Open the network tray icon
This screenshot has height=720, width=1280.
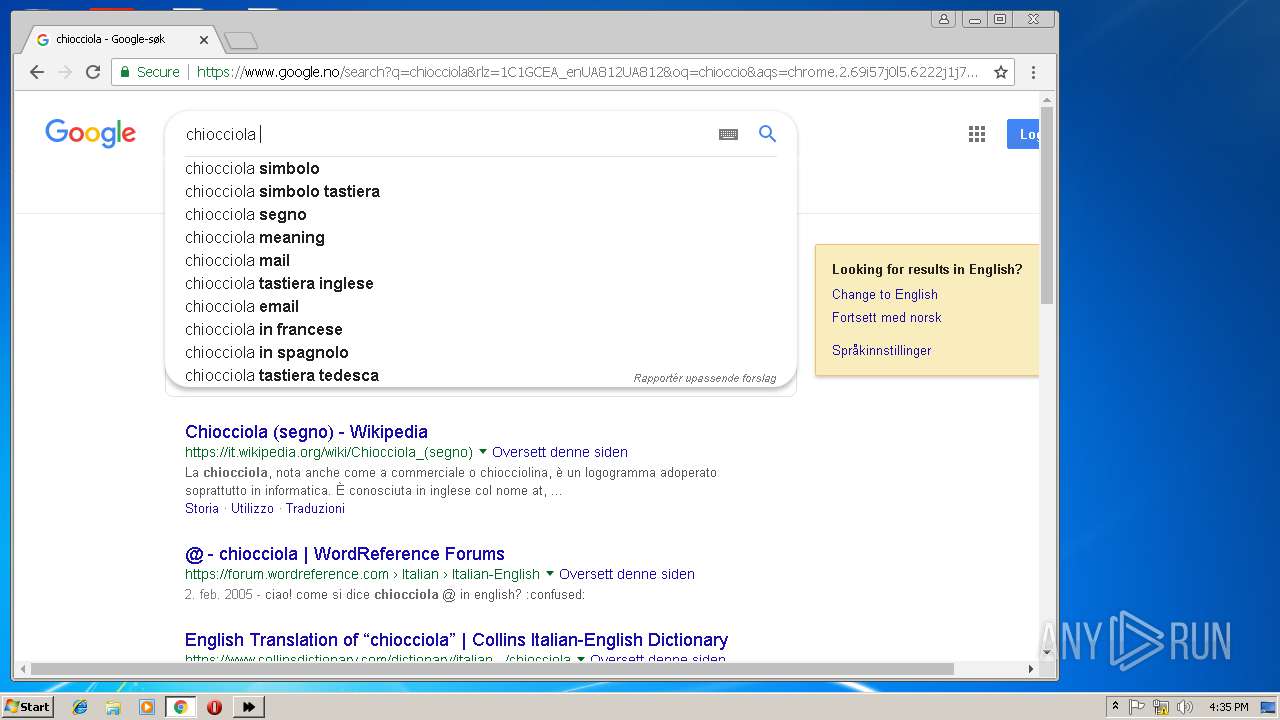[x=1161, y=707]
